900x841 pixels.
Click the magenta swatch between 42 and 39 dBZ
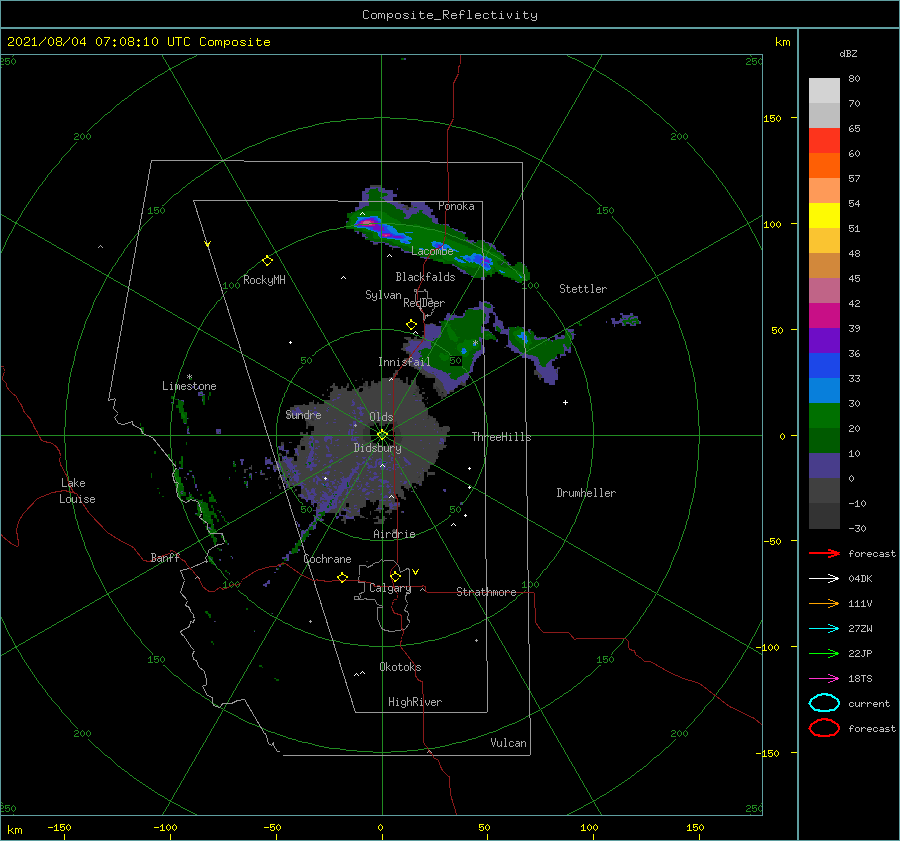[x=824, y=316]
